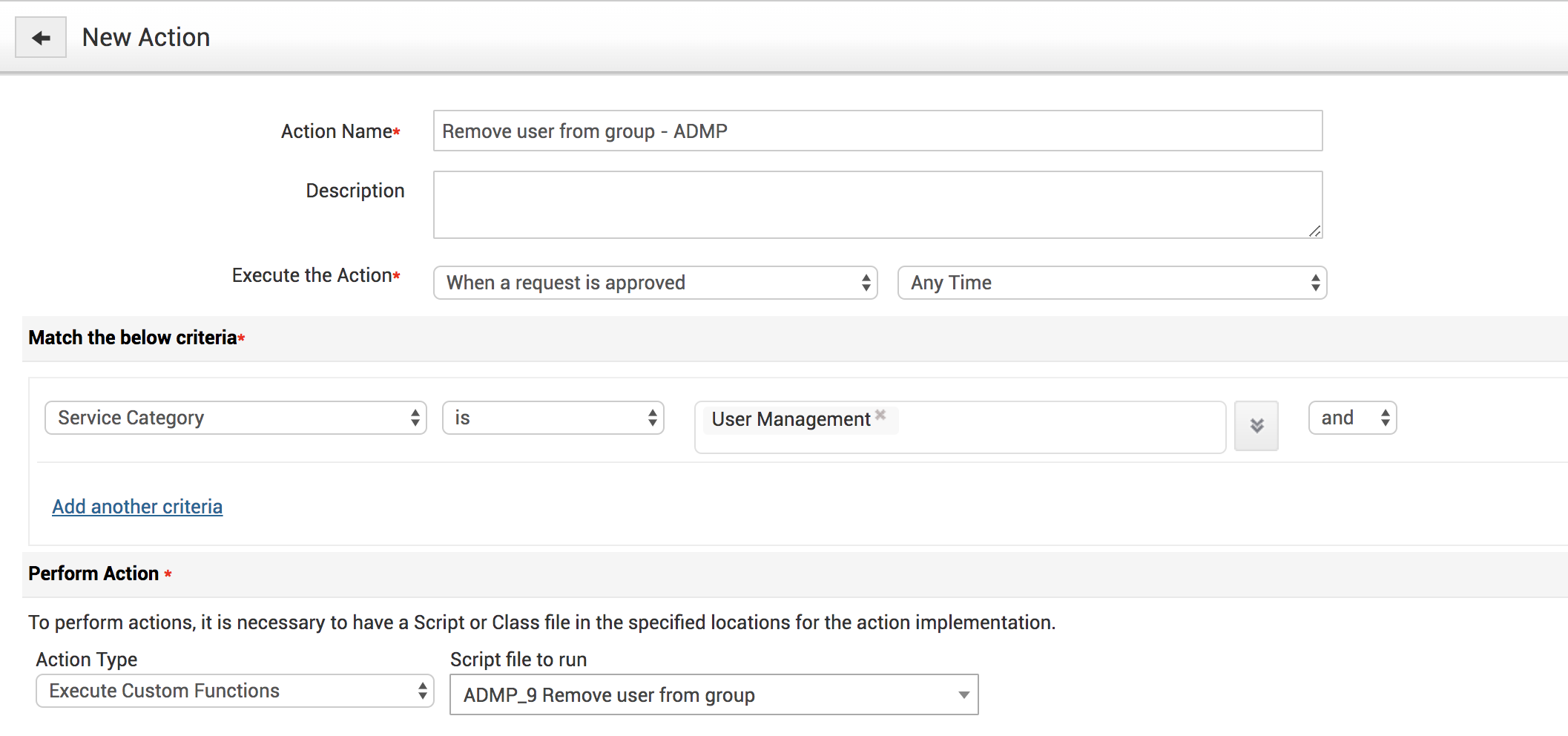Click the Add another criteria link
The width and height of the screenshot is (1568, 736).
137,507
